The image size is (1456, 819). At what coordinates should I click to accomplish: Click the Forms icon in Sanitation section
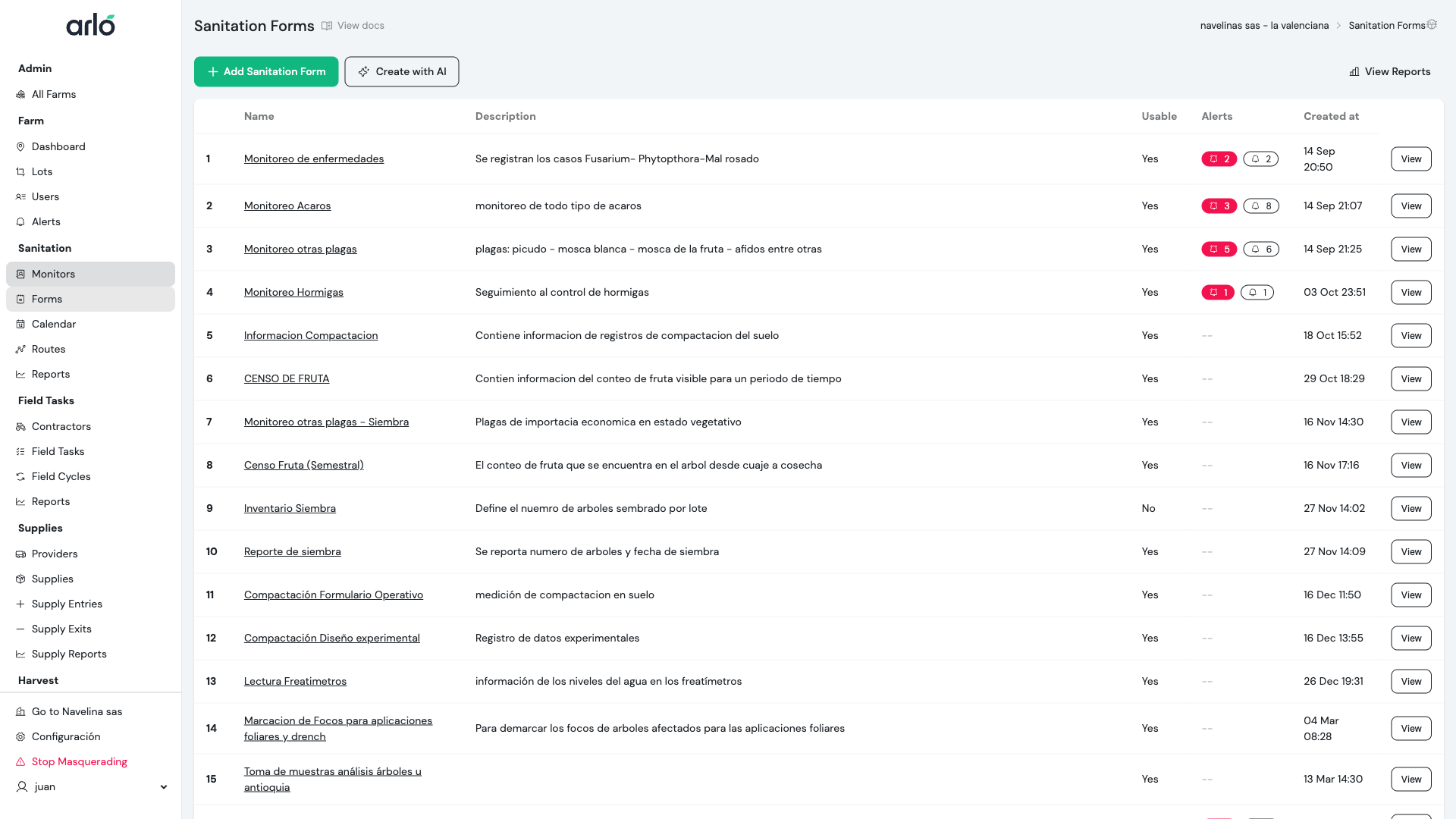pyautogui.click(x=20, y=299)
